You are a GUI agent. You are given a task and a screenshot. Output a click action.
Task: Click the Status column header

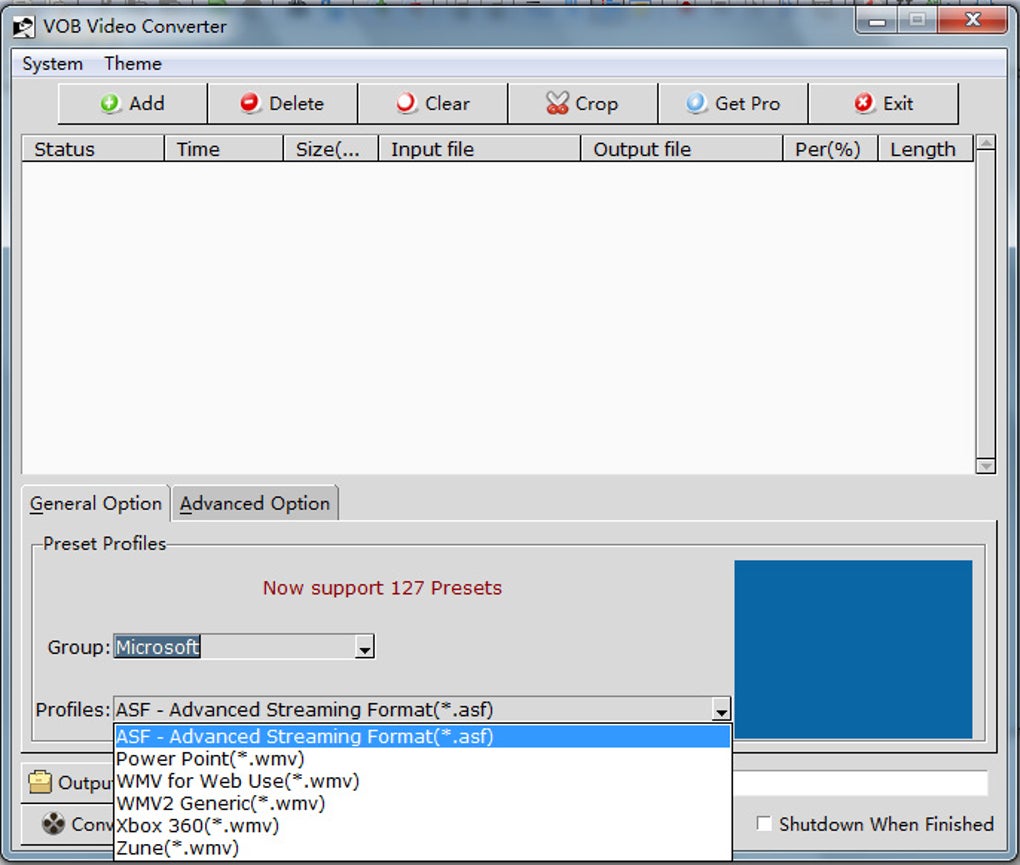[x=92, y=149]
